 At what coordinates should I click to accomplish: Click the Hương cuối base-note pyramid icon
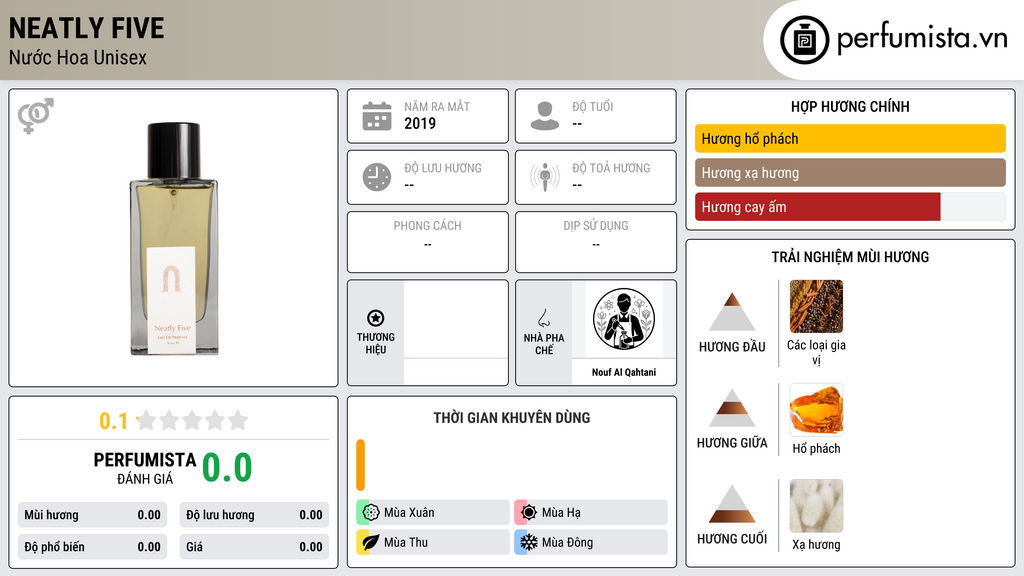[732, 504]
